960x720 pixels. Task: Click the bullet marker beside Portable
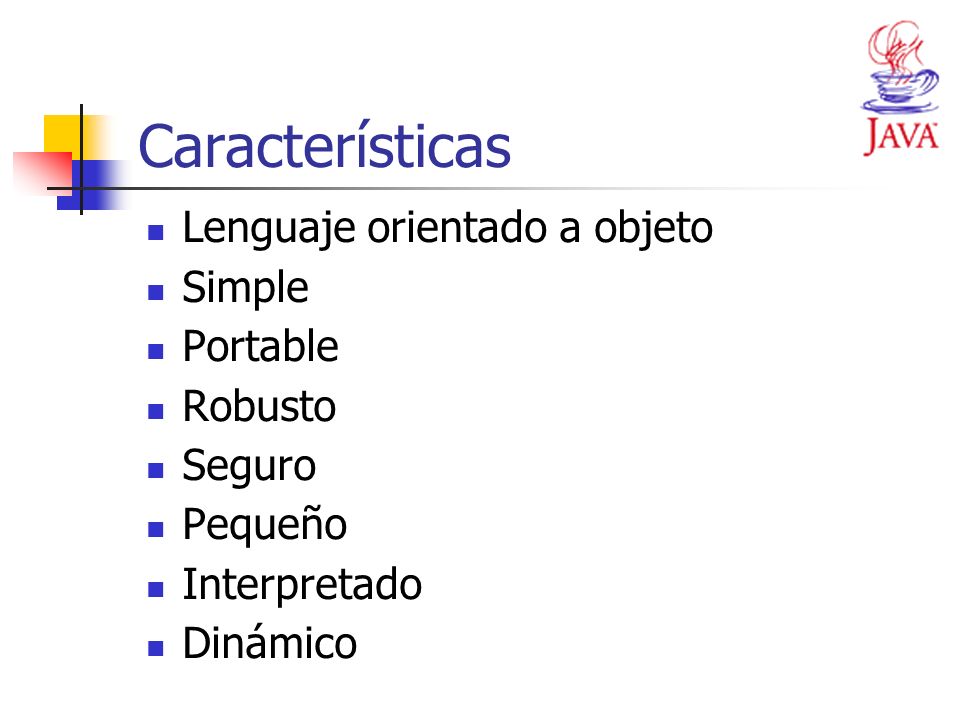point(156,351)
